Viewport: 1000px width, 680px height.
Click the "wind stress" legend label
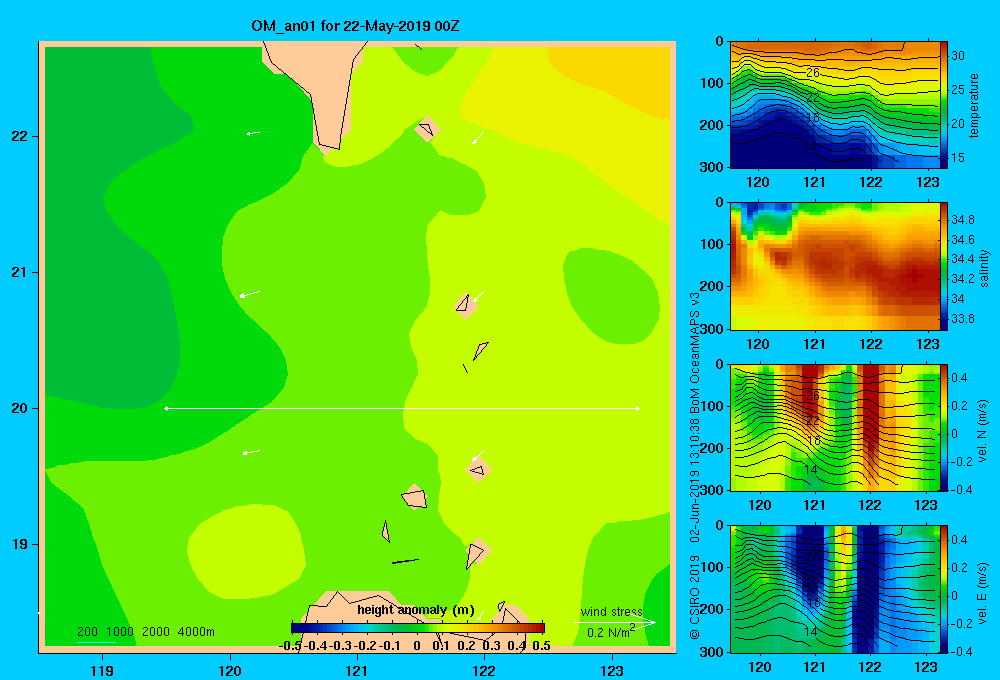611,611
